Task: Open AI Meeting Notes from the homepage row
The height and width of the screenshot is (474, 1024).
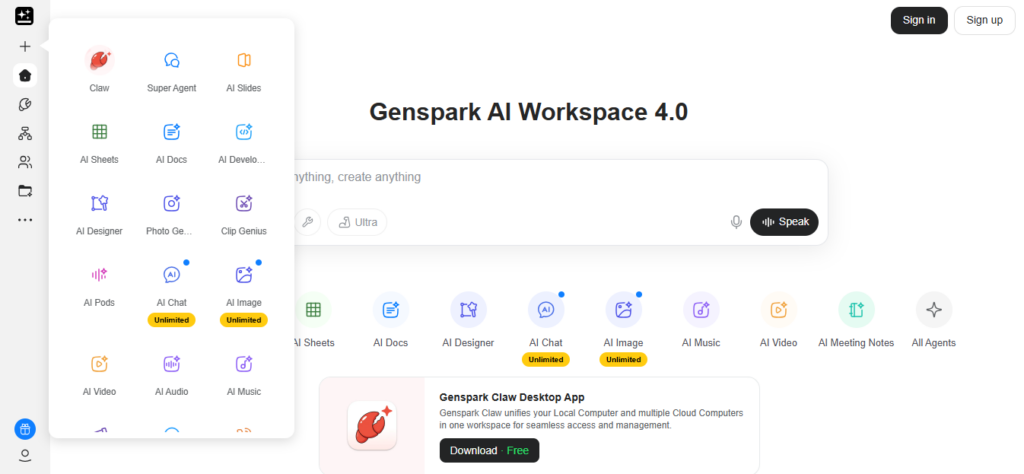Action: point(856,320)
